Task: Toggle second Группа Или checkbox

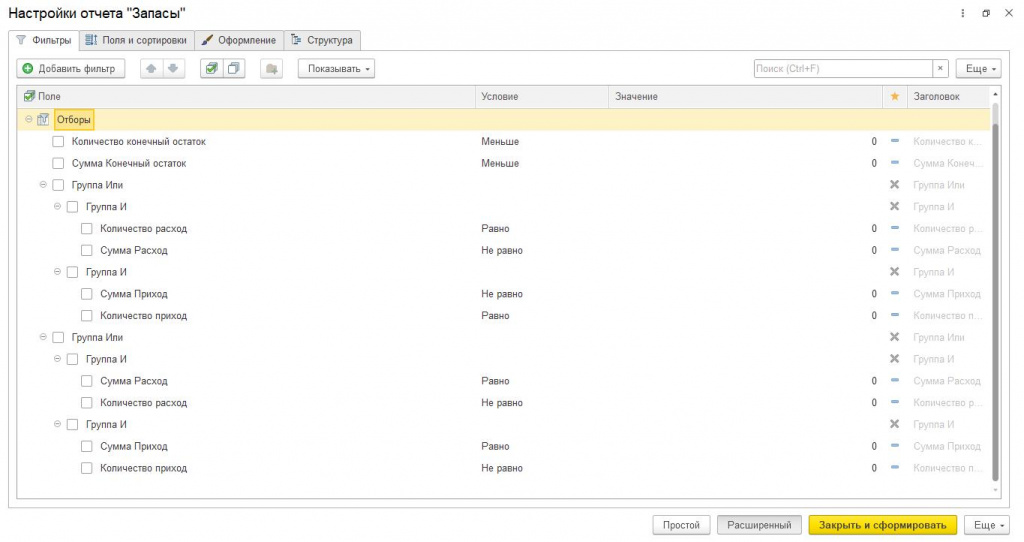Action: 58,338
